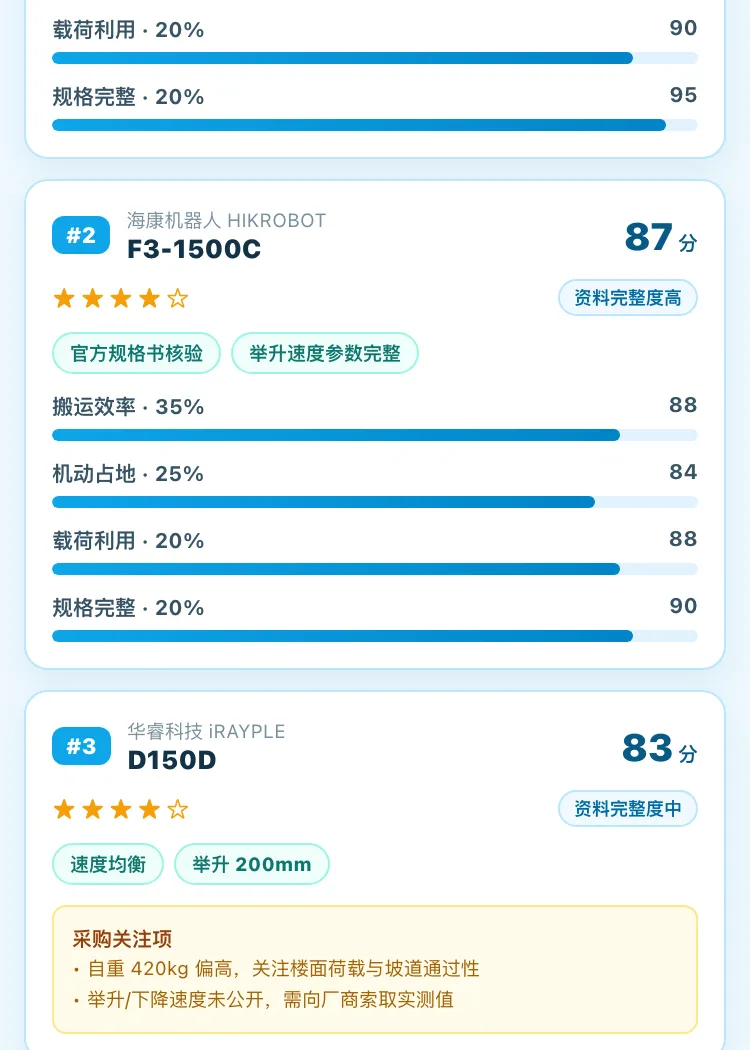
Task: Open the D150D model title
Action: tap(172, 760)
